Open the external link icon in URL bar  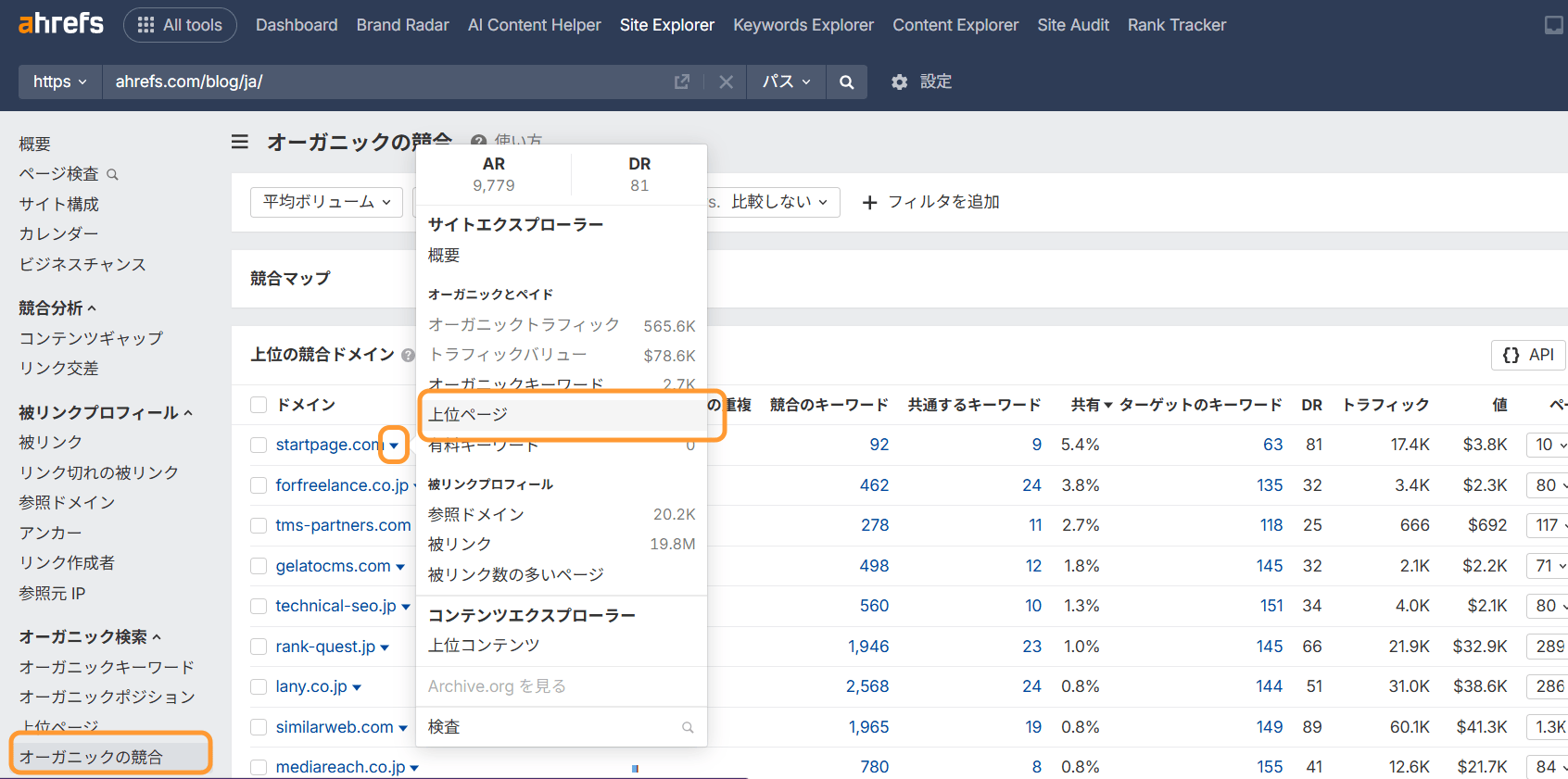[x=682, y=82]
